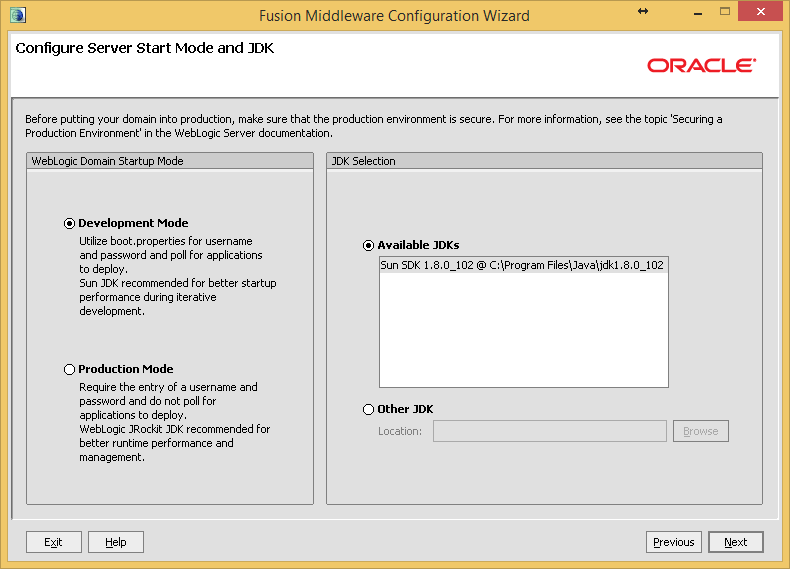Close the Configuration Wizard window
Viewport: 790px width, 569px height.
(x=761, y=11)
